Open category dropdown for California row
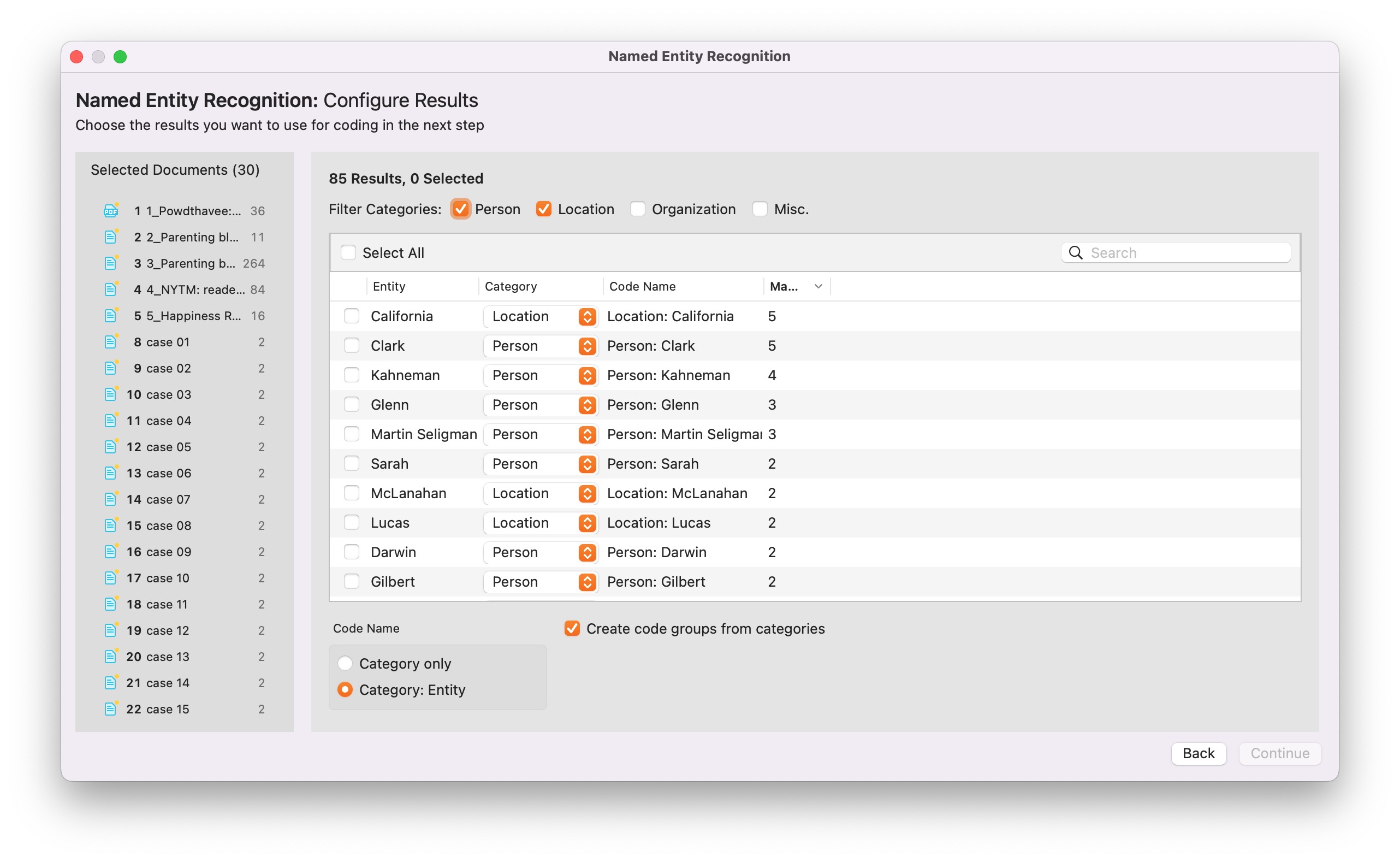The height and width of the screenshot is (862, 1400). tap(587, 316)
